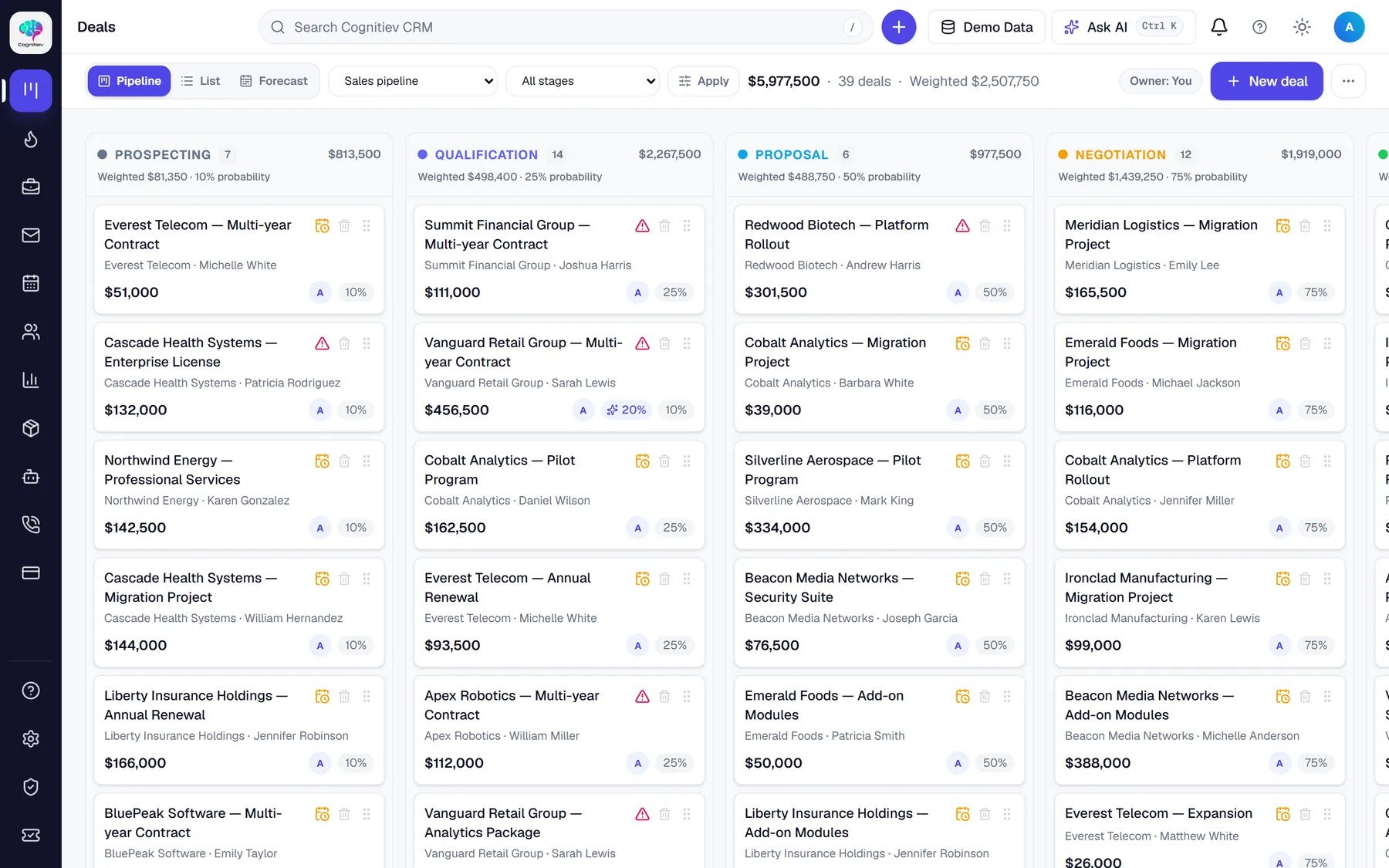
Task: Click the New deal button
Action: click(1266, 81)
